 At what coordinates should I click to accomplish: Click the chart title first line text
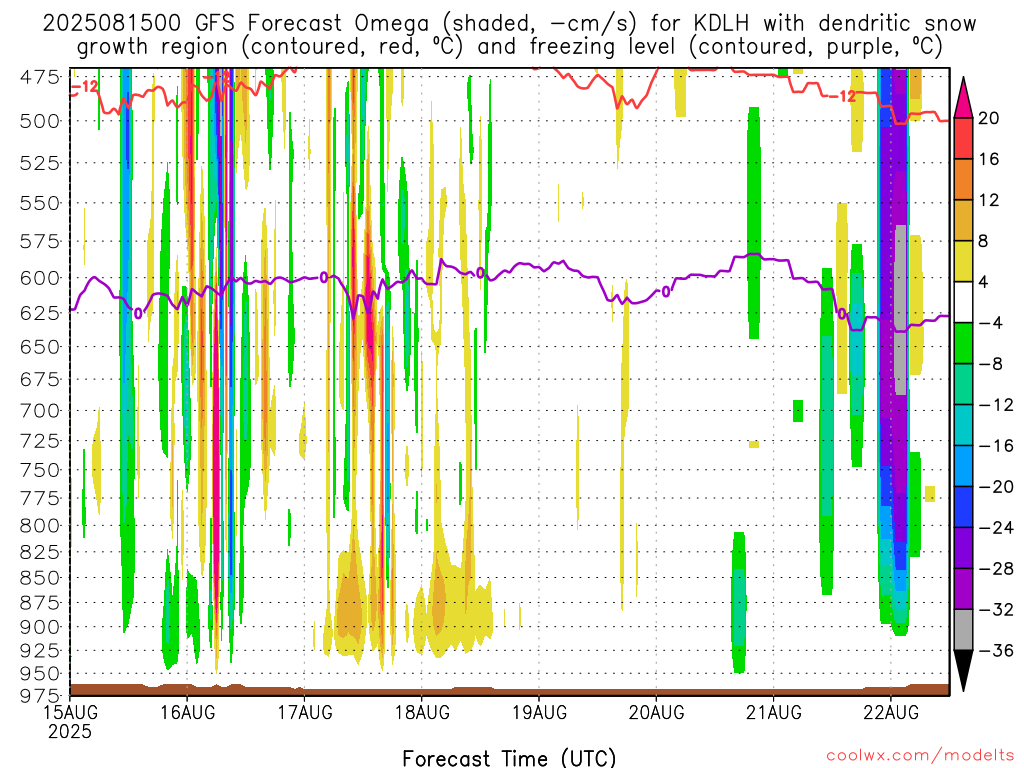click(x=509, y=24)
